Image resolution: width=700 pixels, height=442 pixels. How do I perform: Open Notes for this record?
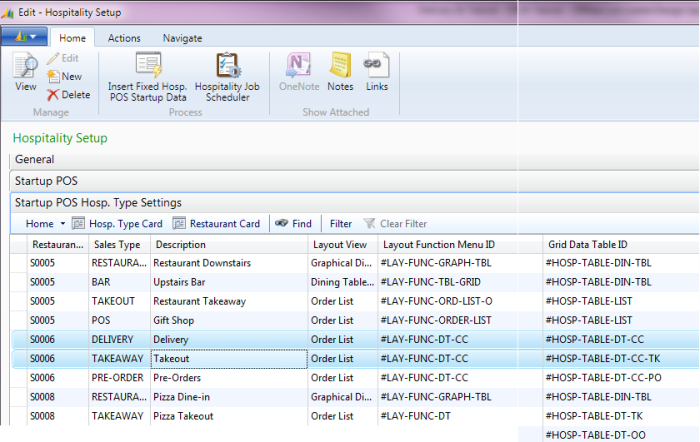(x=340, y=72)
